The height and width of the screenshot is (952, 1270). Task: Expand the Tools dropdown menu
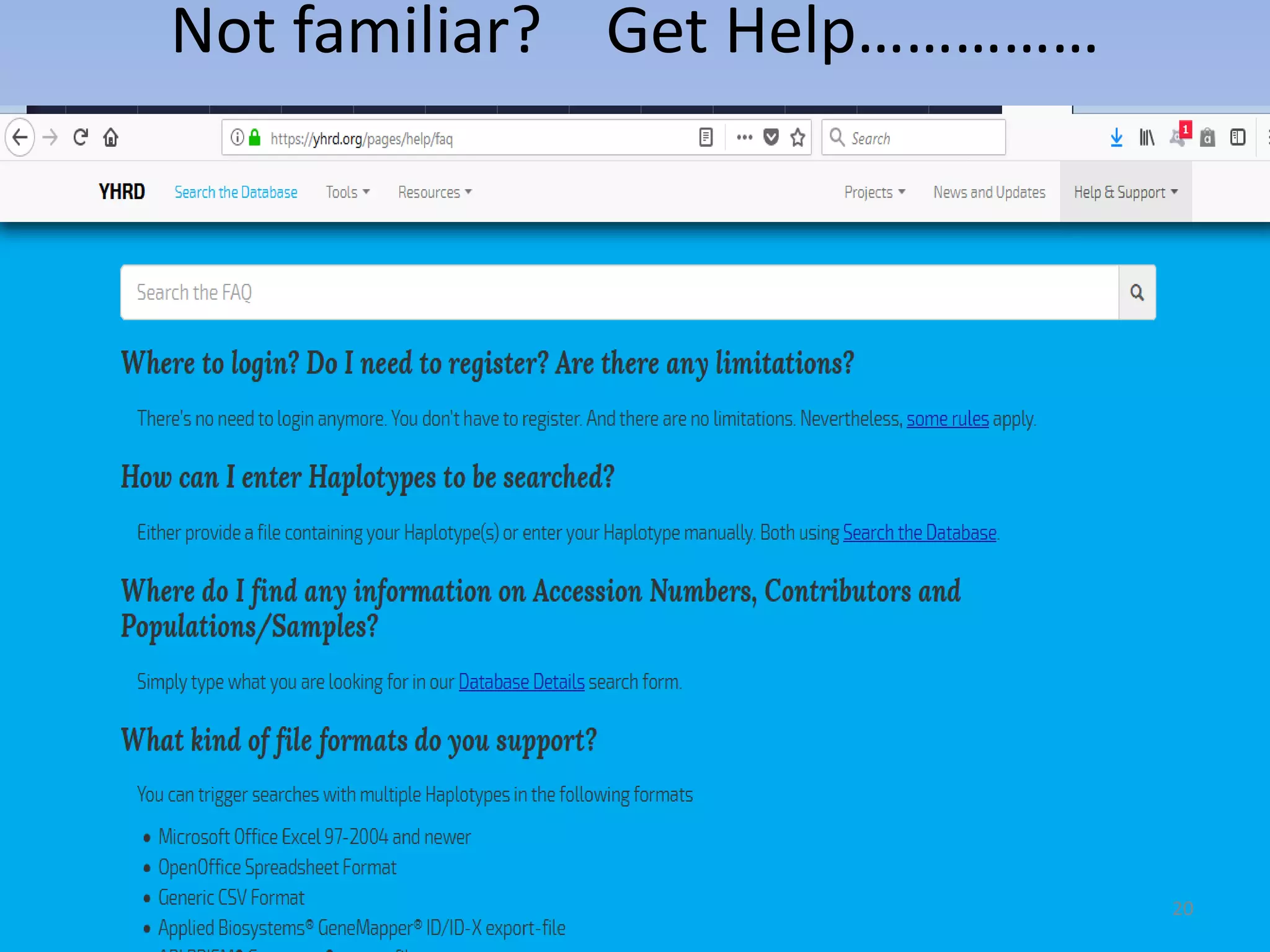[347, 192]
